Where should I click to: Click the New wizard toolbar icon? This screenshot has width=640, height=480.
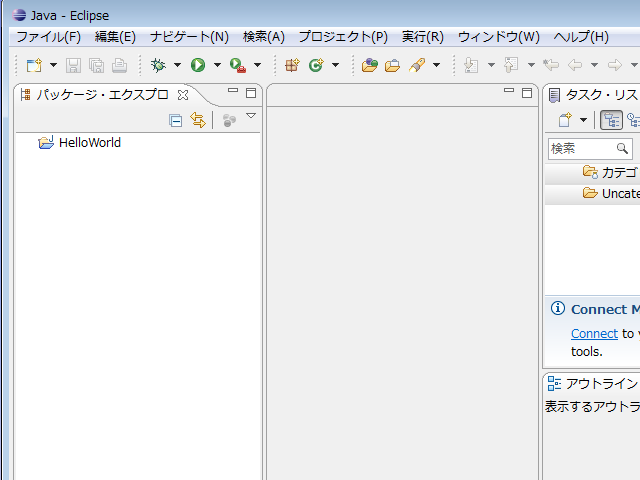click(x=34, y=65)
